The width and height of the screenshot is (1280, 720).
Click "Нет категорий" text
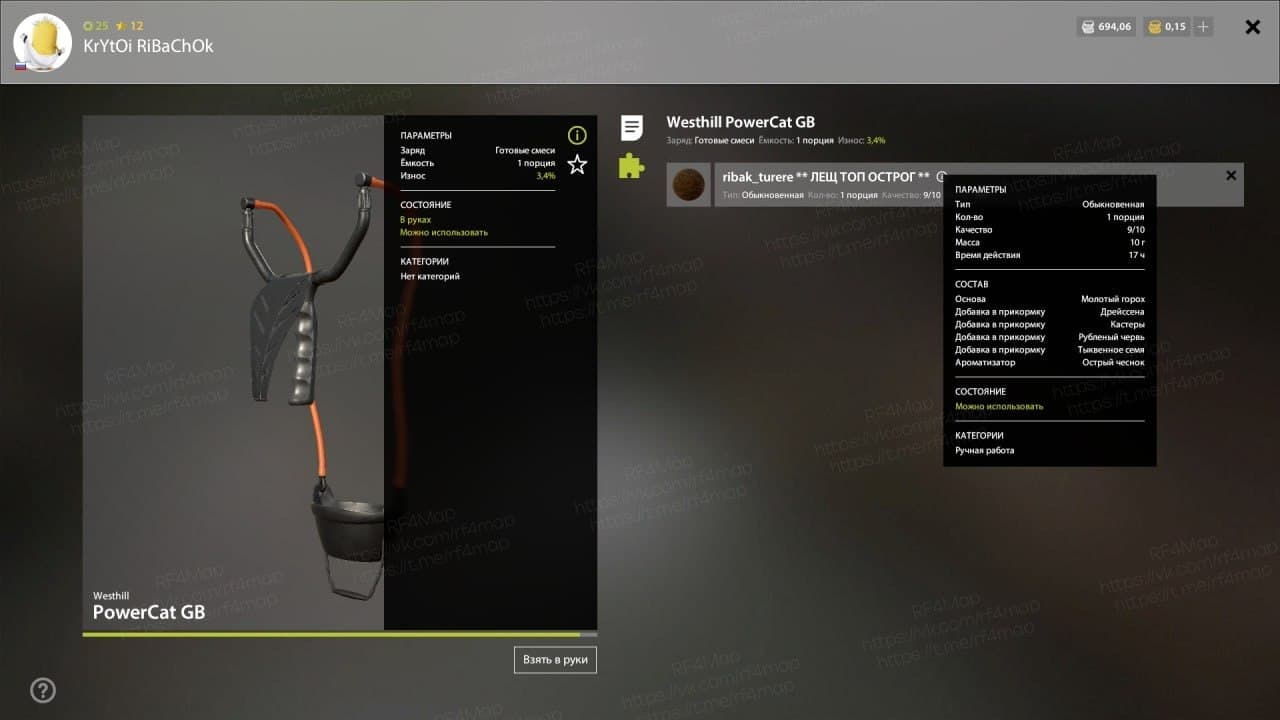tap(430, 276)
